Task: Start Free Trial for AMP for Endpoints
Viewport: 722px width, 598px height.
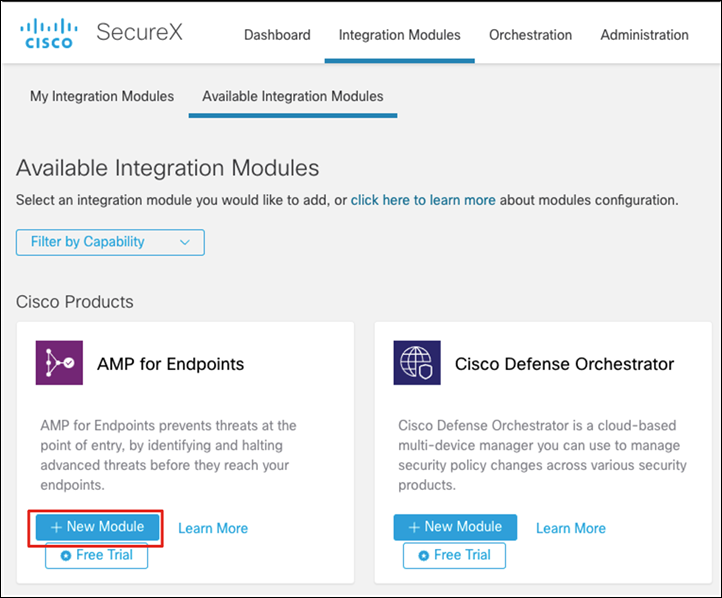Action: (x=96, y=555)
